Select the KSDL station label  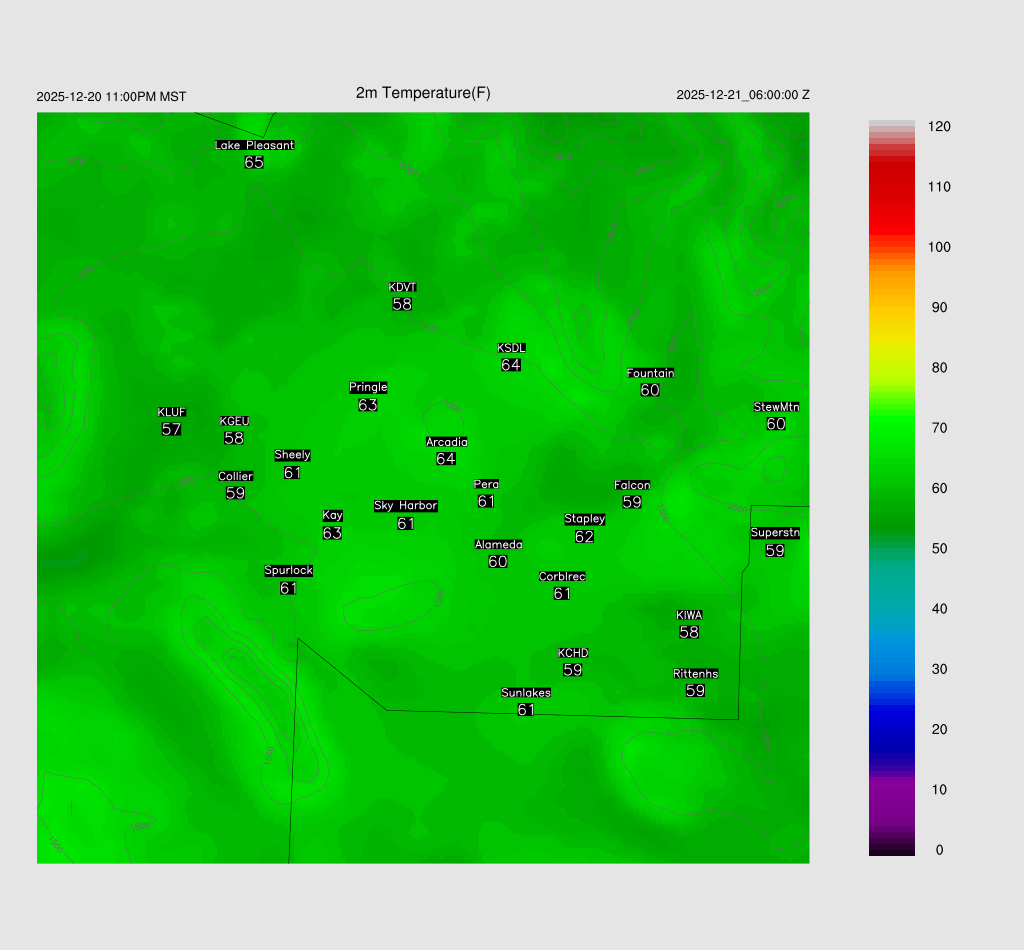pyautogui.click(x=511, y=348)
